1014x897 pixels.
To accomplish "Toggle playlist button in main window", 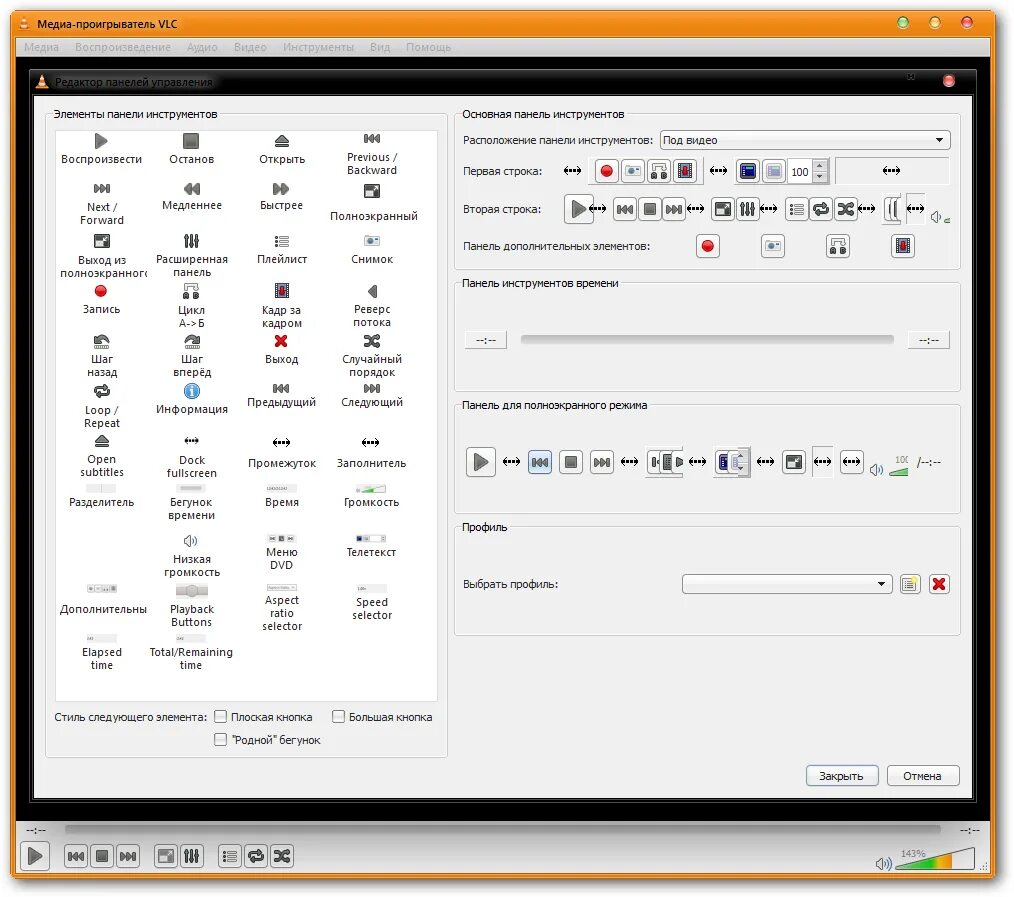I will [230, 856].
